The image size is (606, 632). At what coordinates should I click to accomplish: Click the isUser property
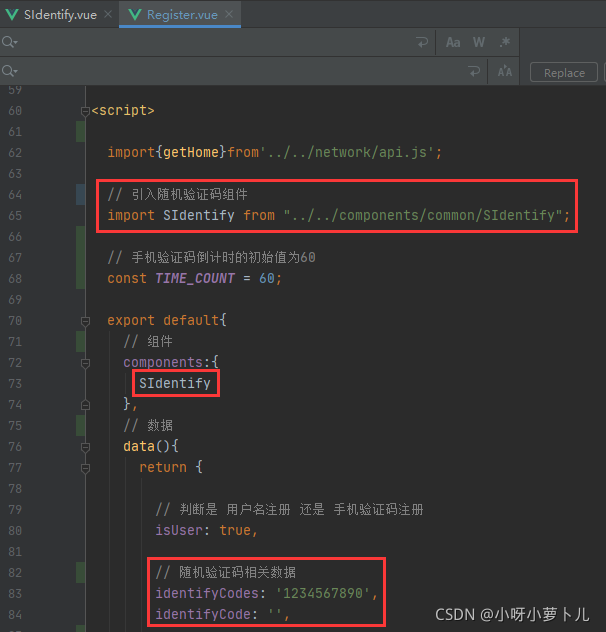click(179, 531)
